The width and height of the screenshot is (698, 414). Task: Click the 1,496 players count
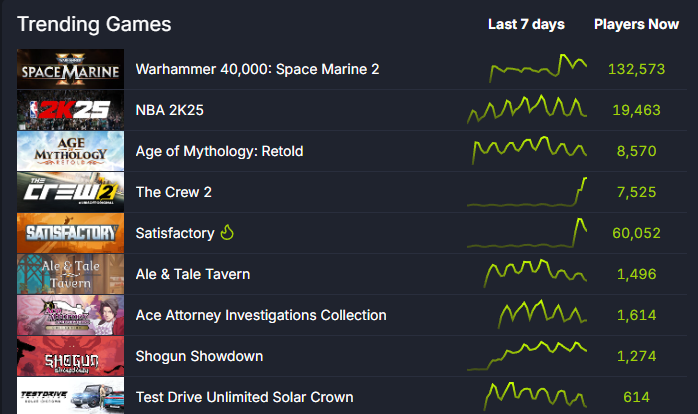(x=637, y=274)
